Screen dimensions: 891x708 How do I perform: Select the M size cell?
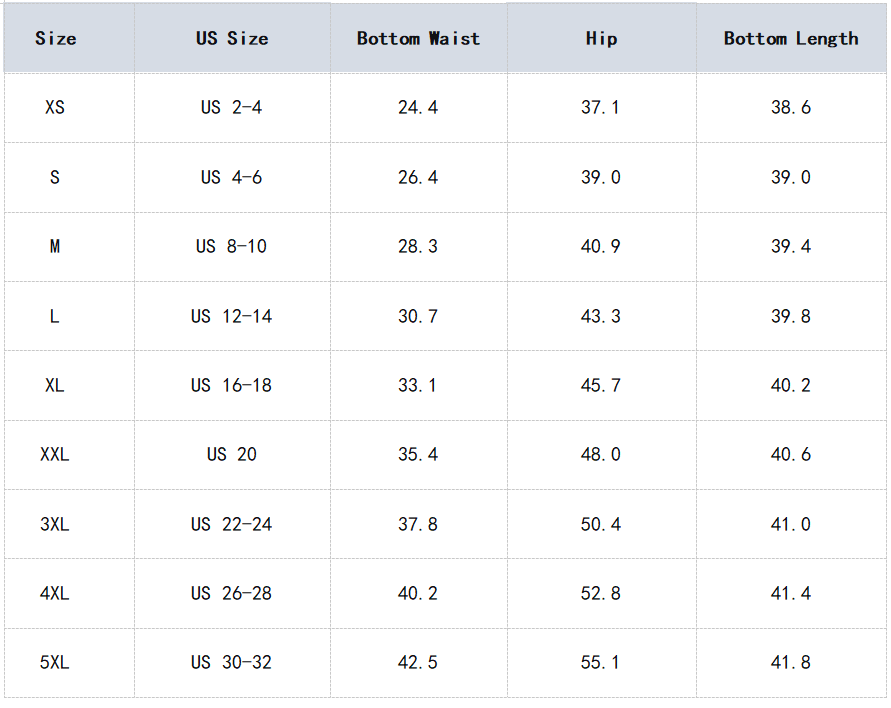tap(55, 246)
